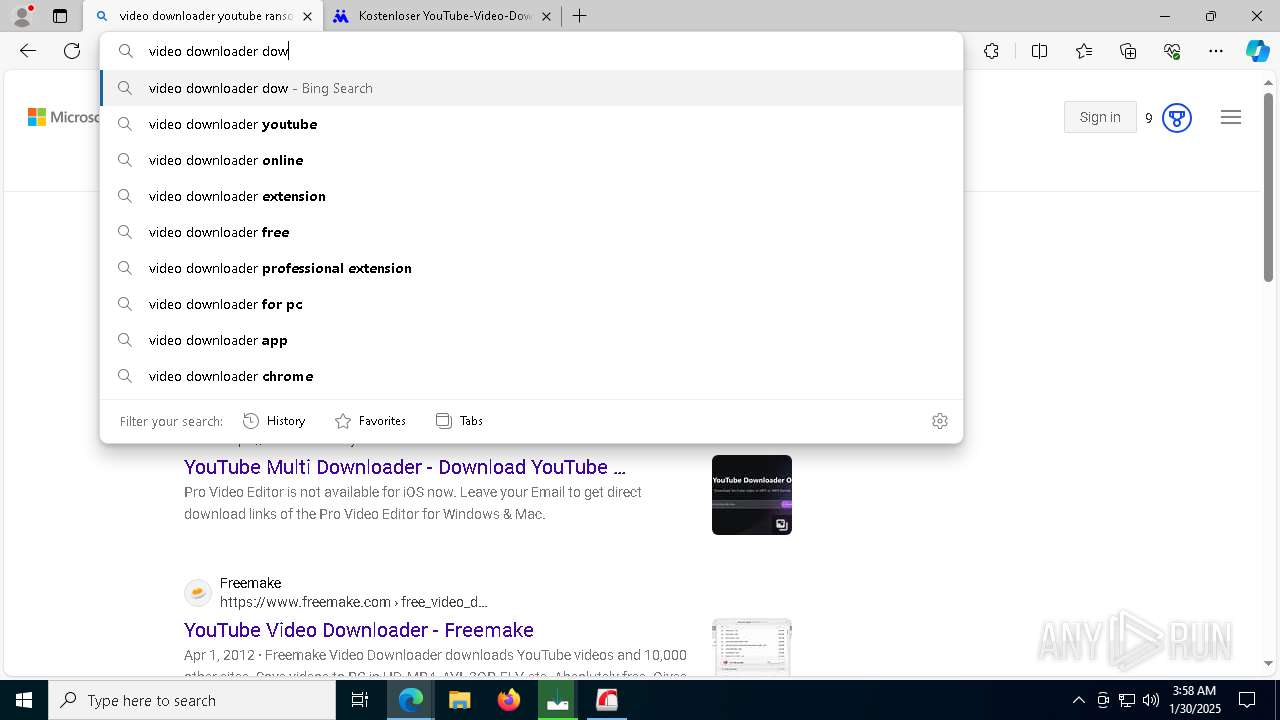Switch to video downloader youtube tab

[203, 16]
